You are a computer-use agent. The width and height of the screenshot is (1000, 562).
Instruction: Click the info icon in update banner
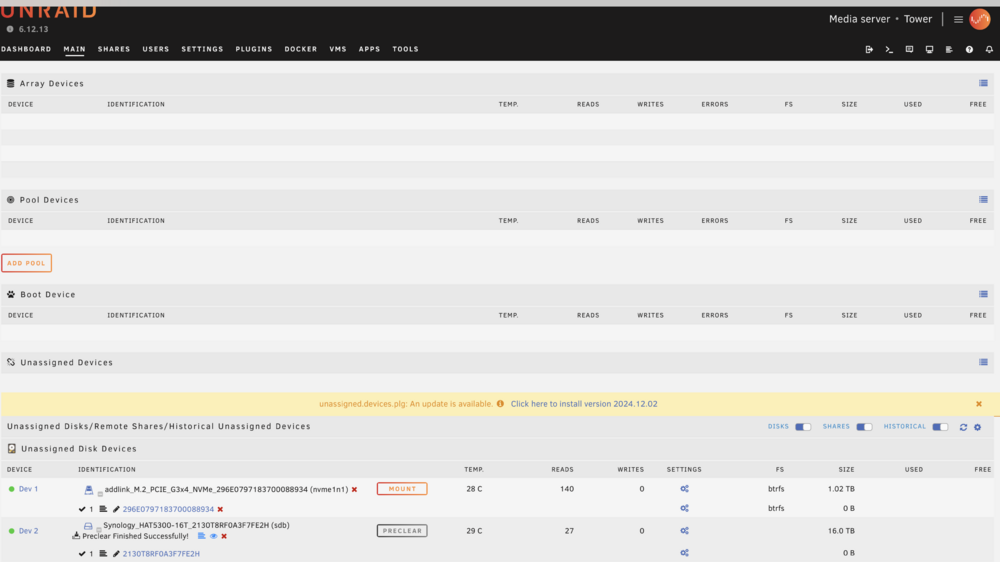tap(500, 404)
